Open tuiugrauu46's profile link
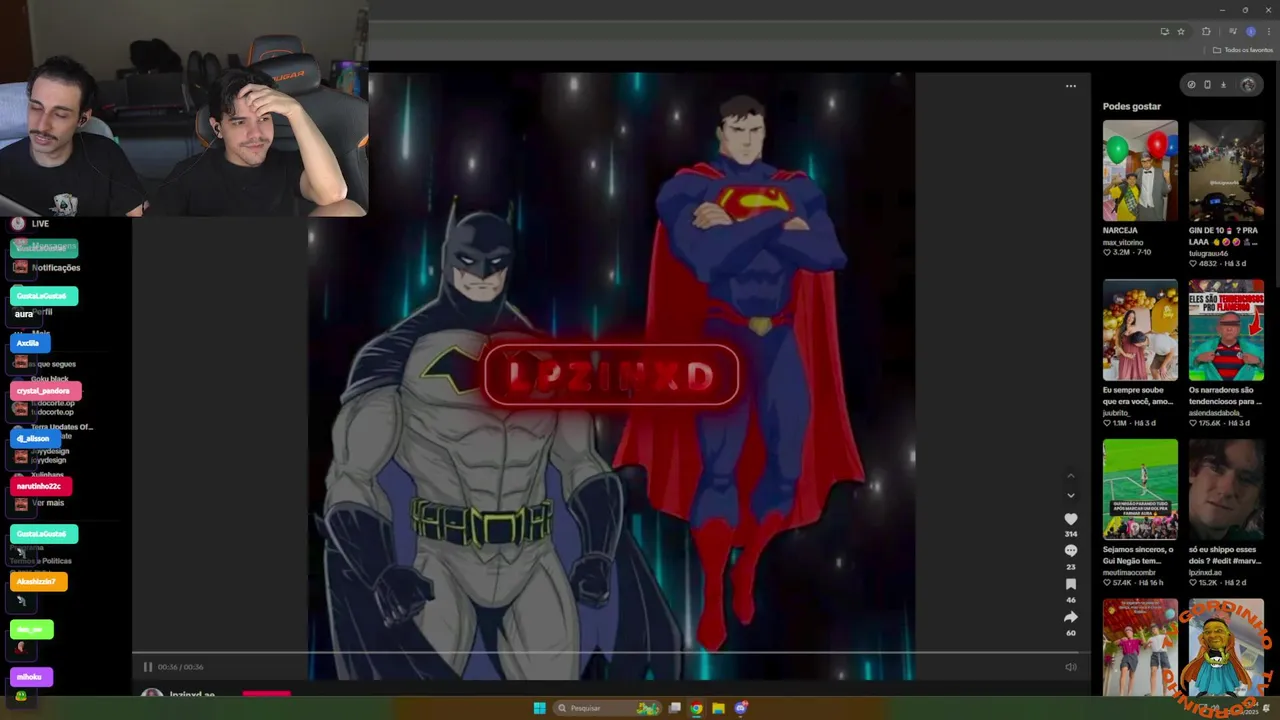 click(x=1208, y=253)
